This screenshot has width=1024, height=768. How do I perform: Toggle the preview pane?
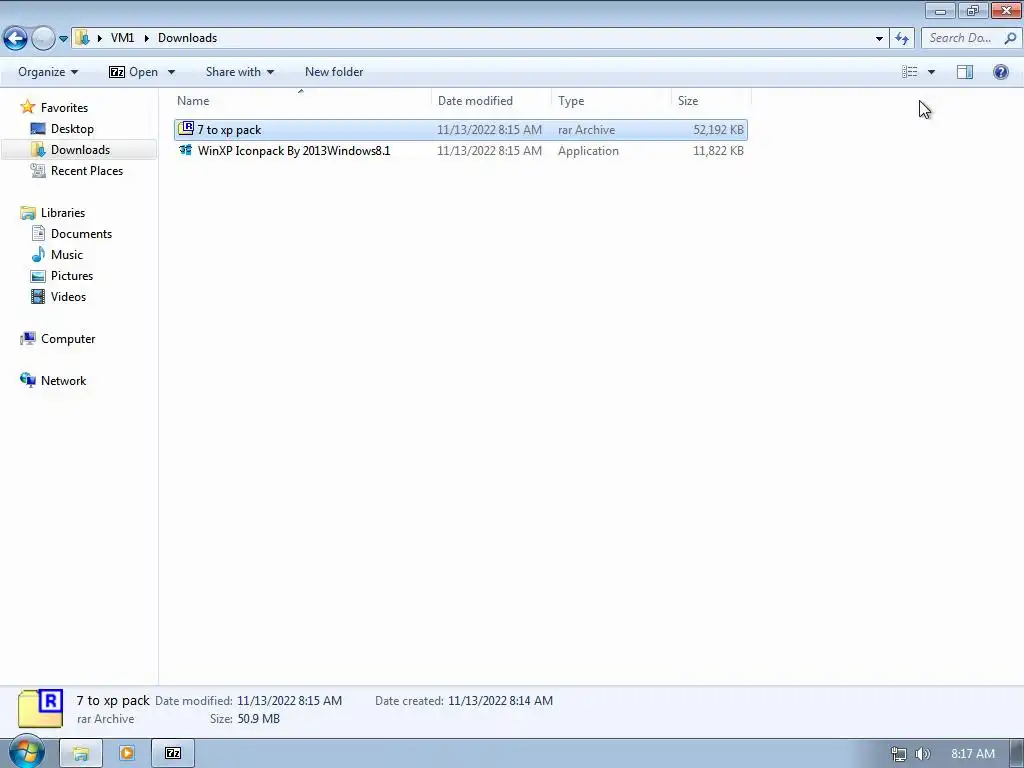point(965,72)
